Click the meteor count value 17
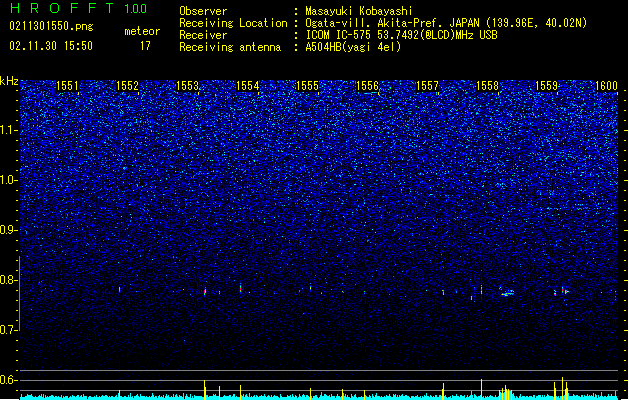The image size is (629, 400). tap(145, 46)
